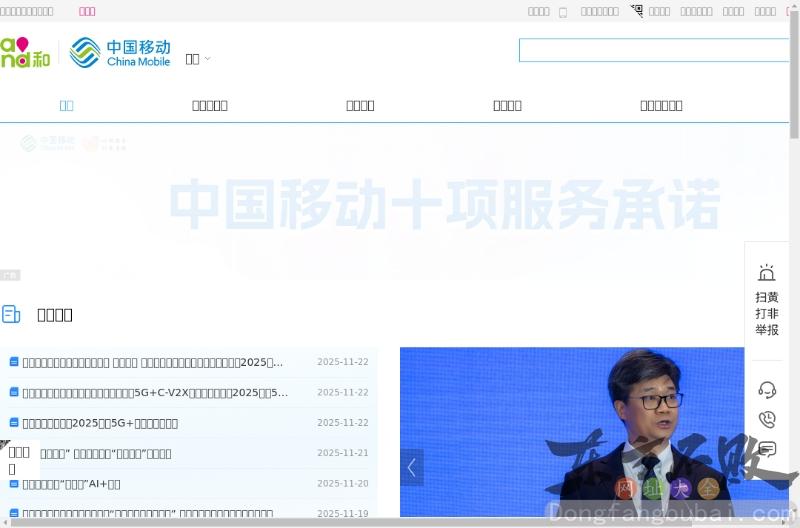Open chat message icon in right sidebar

pos(767,449)
